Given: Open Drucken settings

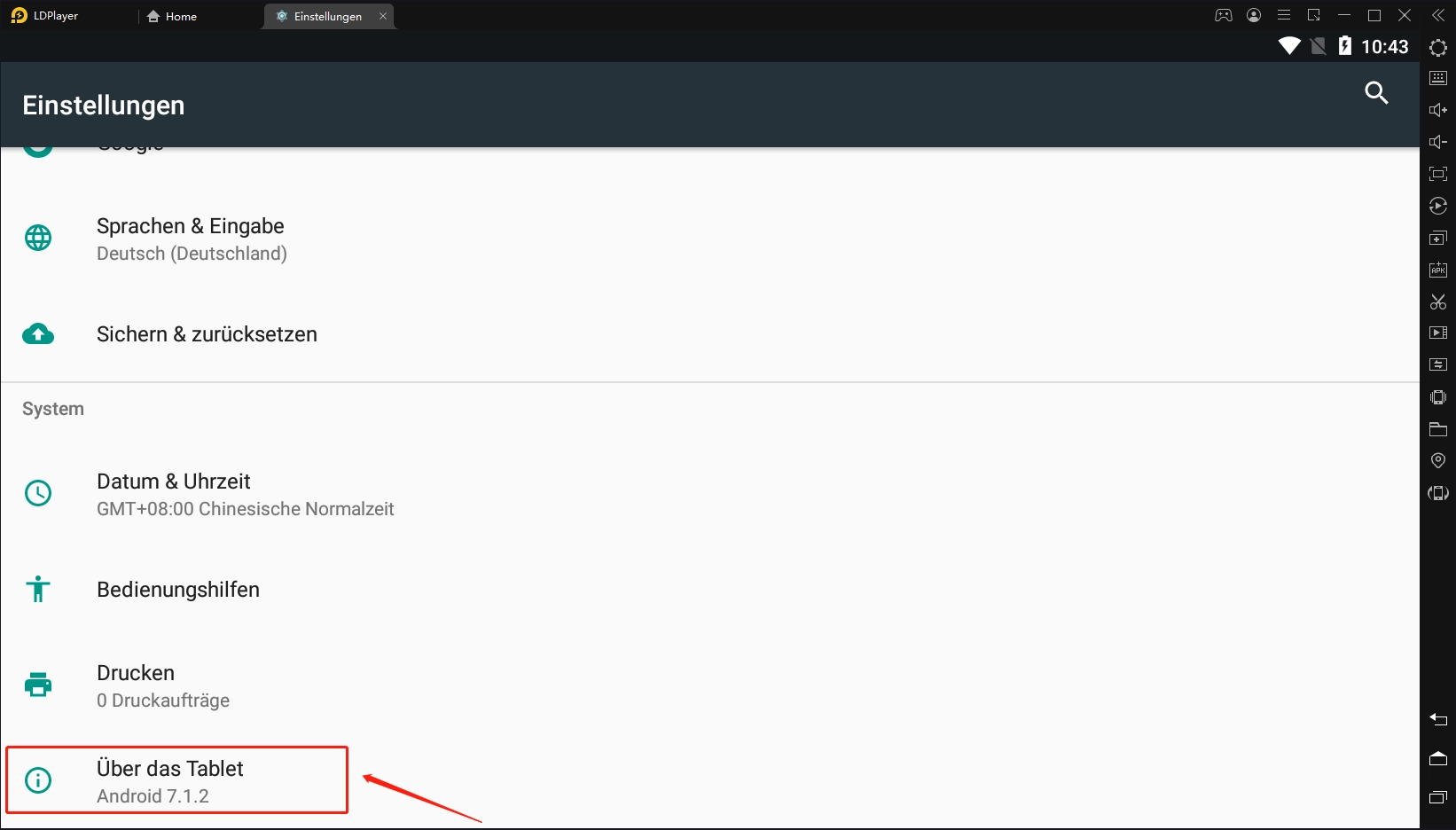Looking at the screenshot, I should point(709,685).
